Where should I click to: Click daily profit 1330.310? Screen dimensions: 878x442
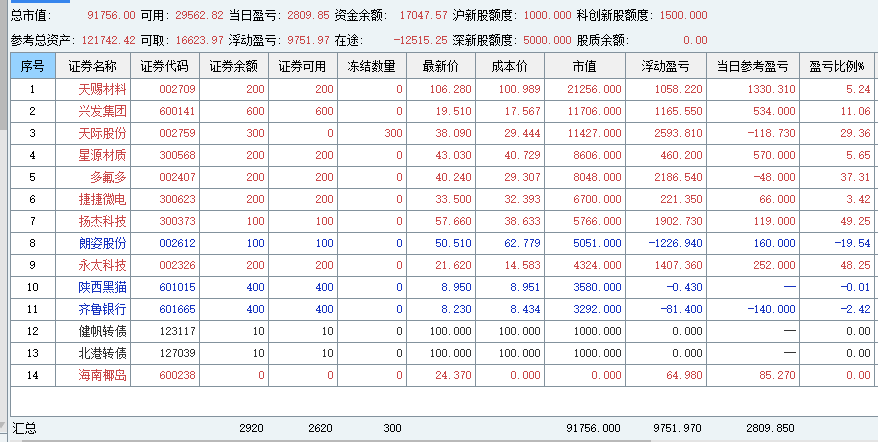point(771,89)
